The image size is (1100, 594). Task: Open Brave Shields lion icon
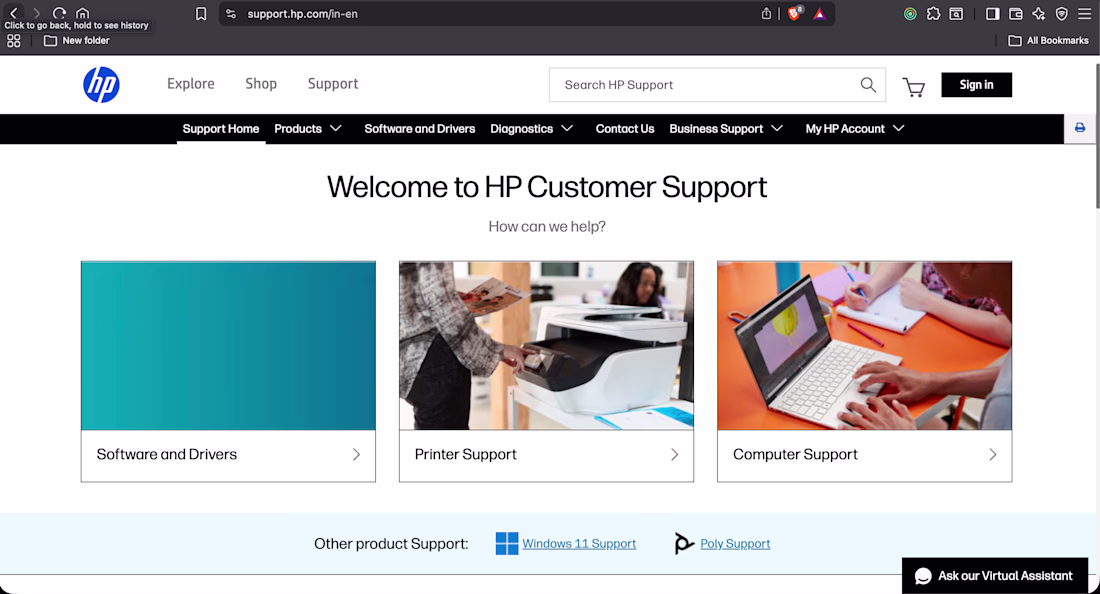tap(794, 13)
